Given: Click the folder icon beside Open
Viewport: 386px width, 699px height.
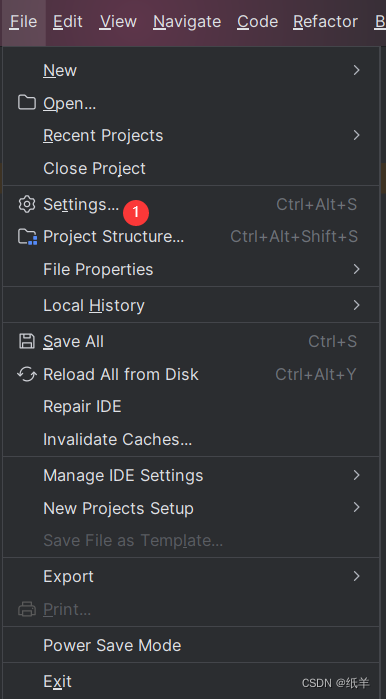Looking at the screenshot, I should click(27, 103).
